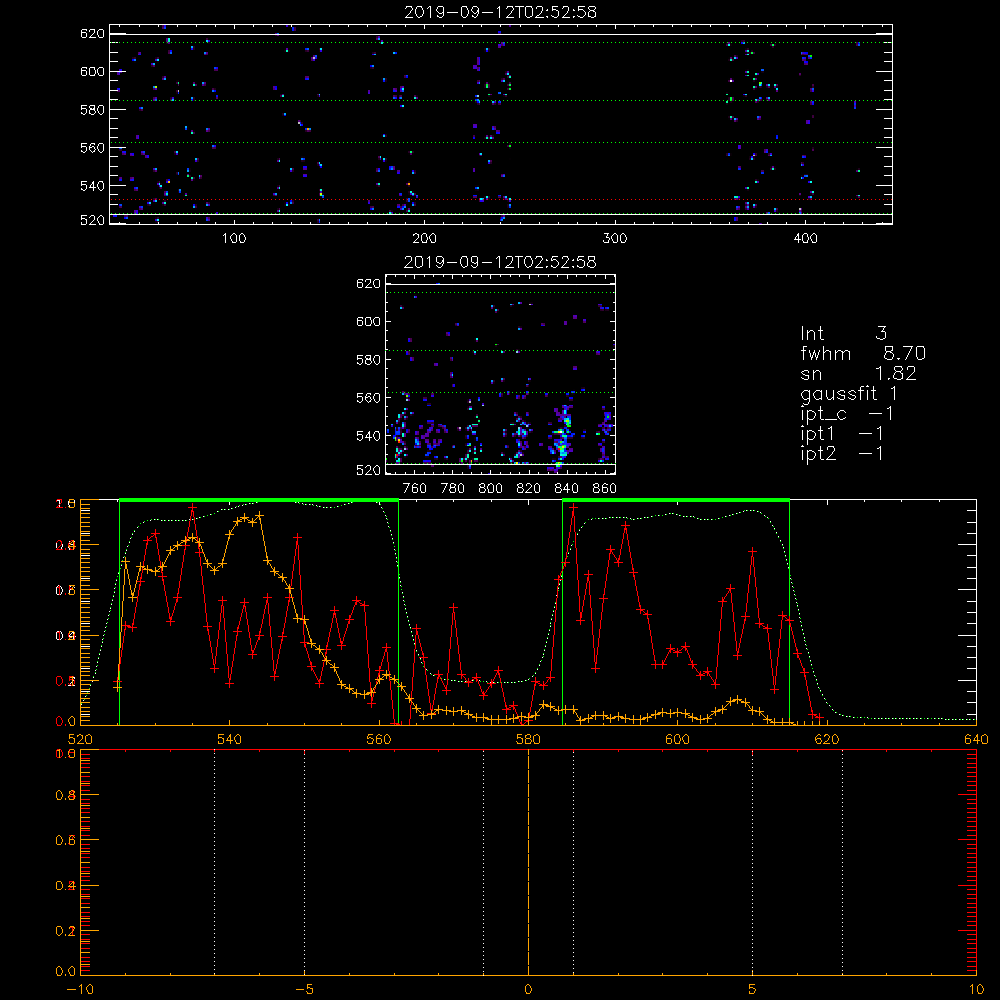Click the vertical orange line at zero in bottom plot
Viewport: 1000px width, 1000px height.
point(528,863)
